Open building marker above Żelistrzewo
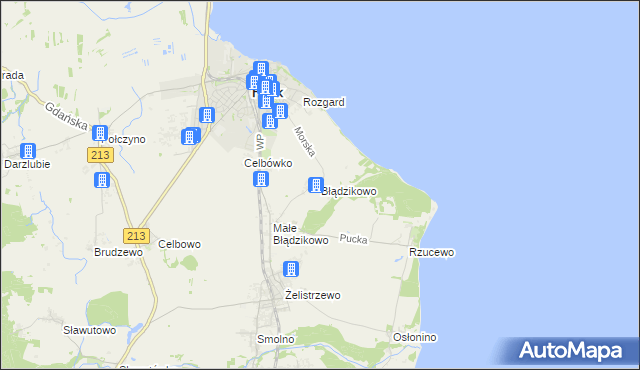The height and width of the screenshot is (370, 640). pyautogui.click(x=291, y=269)
